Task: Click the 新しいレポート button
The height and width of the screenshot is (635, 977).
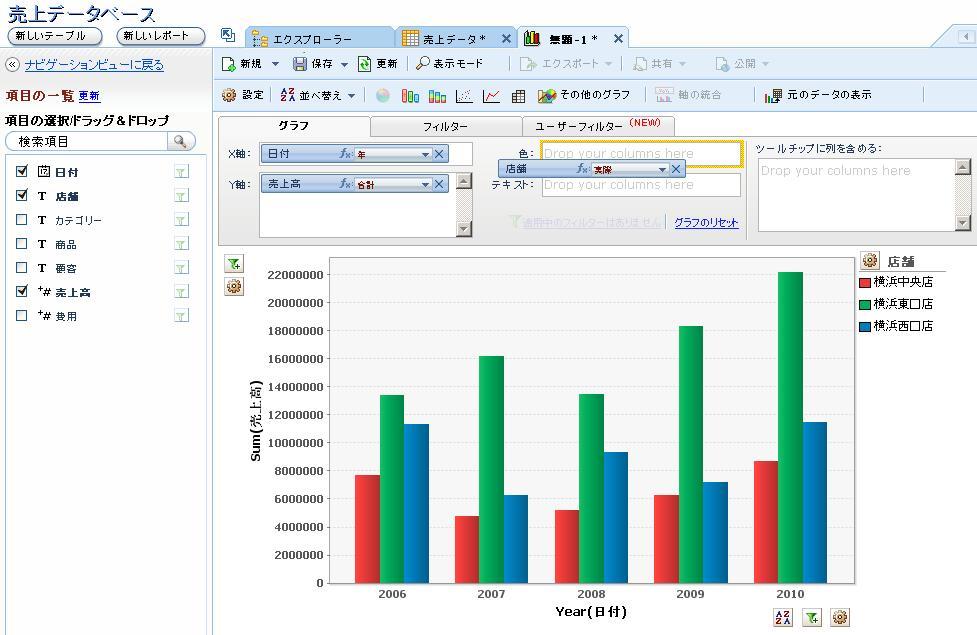Action: [160, 36]
